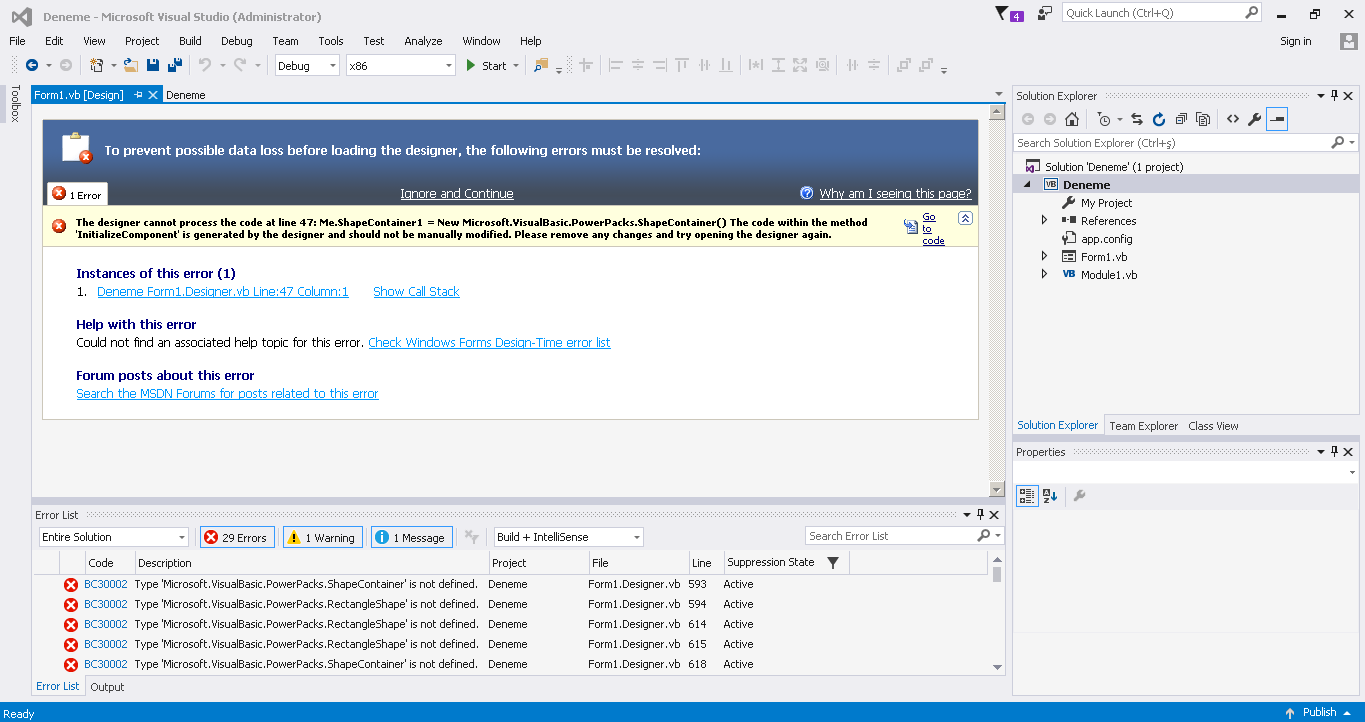The image size is (1365, 722).
Task: Toggle Preview Selected Items in Solution Explorer
Action: 1277,119
